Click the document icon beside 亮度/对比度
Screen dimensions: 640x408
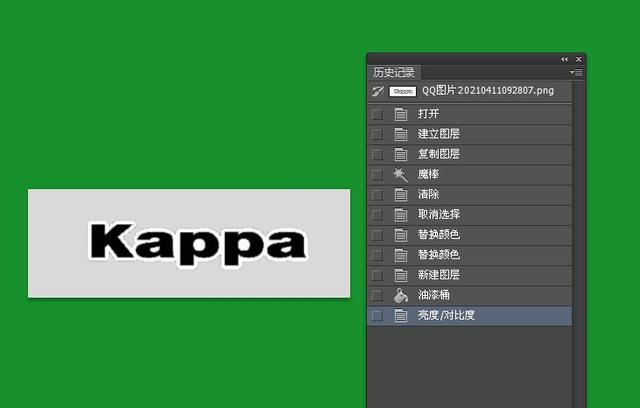click(x=401, y=315)
